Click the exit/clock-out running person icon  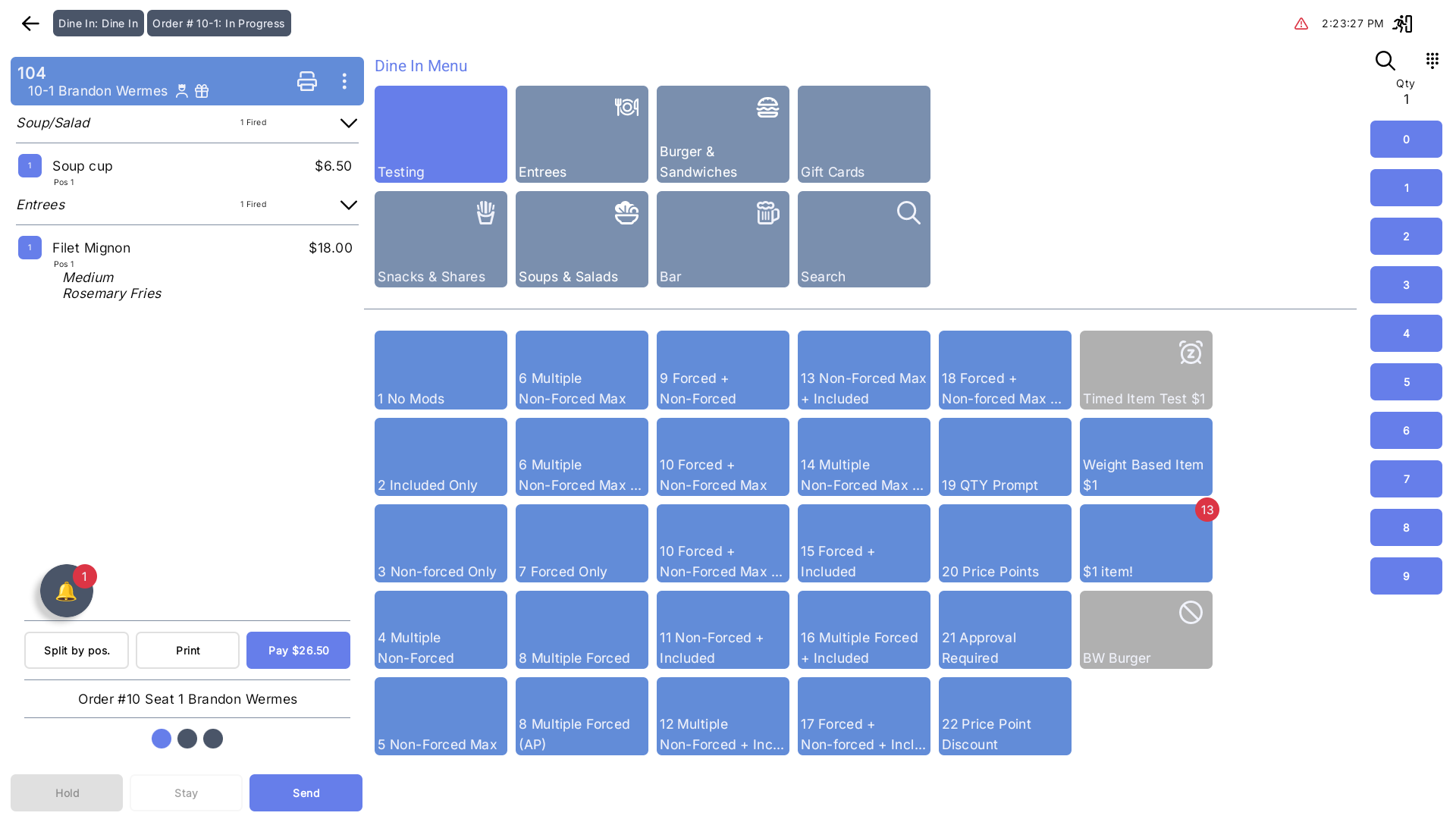click(1402, 24)
